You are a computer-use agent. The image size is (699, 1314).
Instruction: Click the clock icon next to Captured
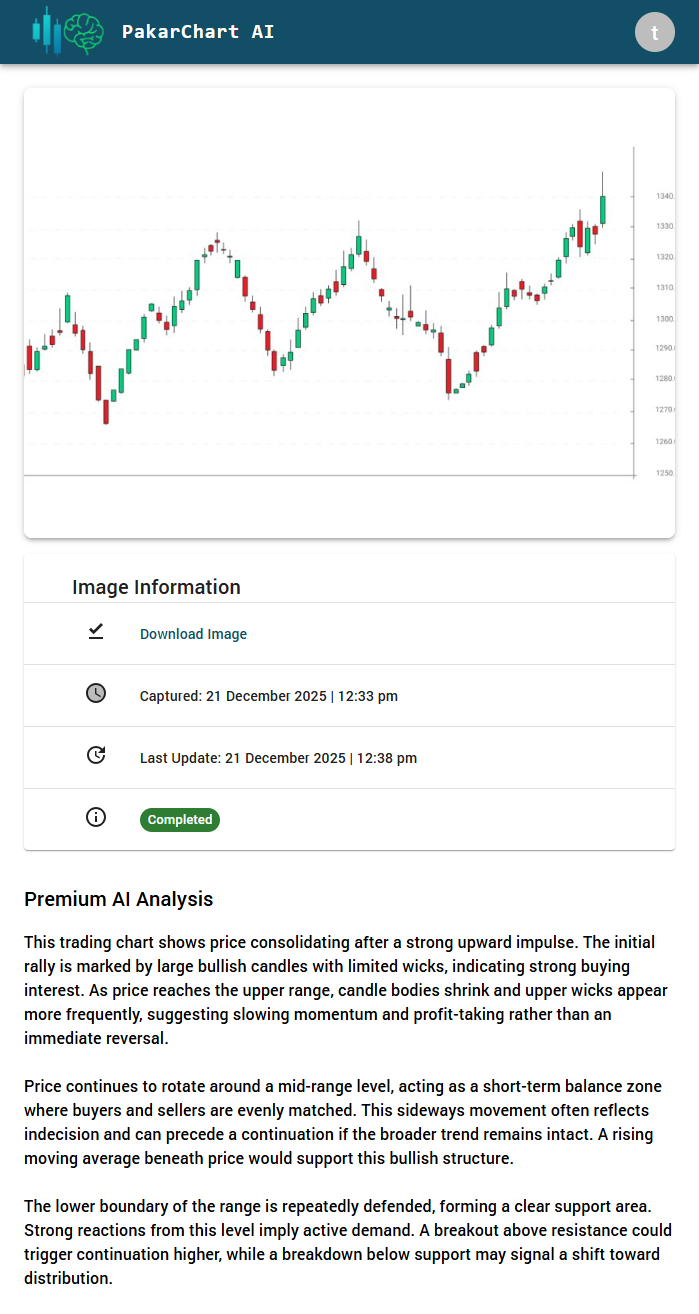96,693
